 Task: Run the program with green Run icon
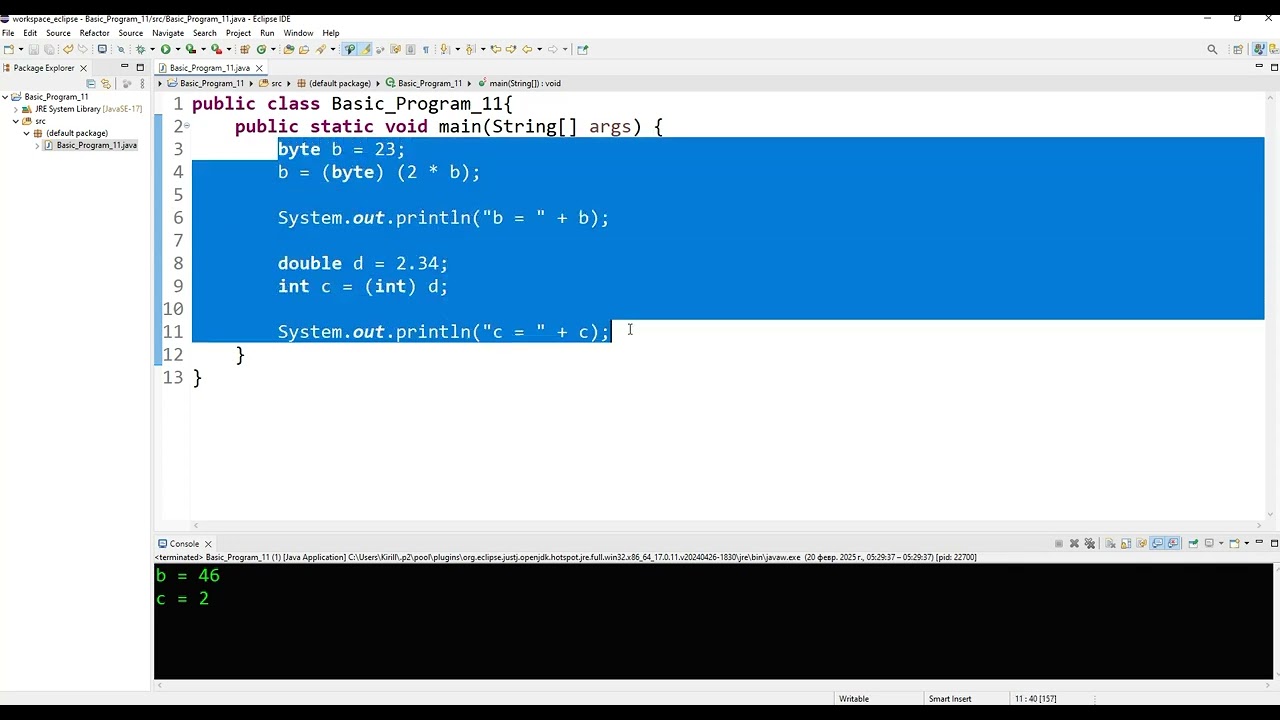(165, 49)
